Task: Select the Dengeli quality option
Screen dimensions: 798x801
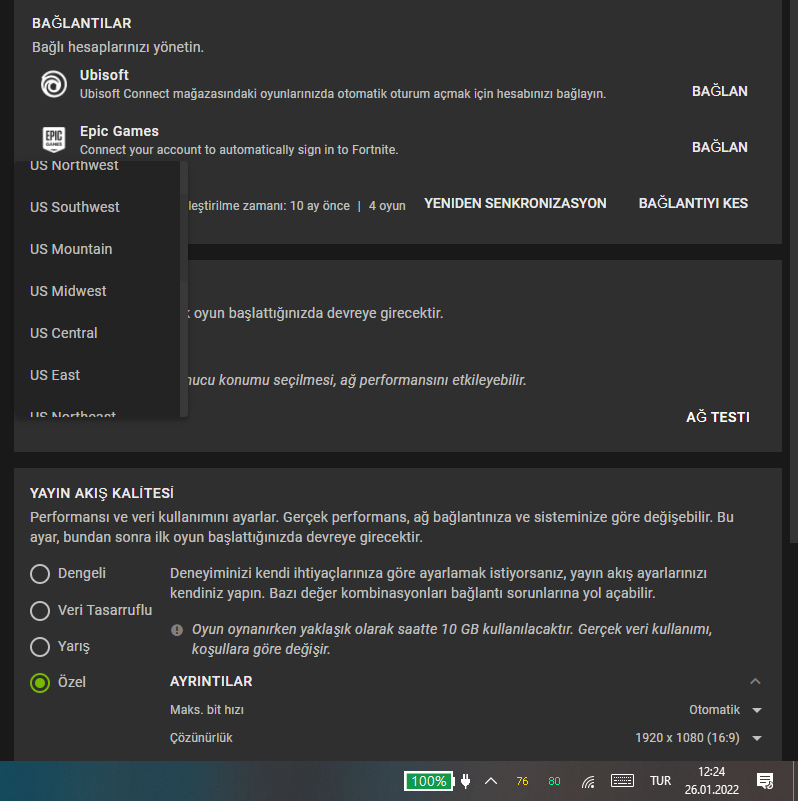Action: coord(68,574)
